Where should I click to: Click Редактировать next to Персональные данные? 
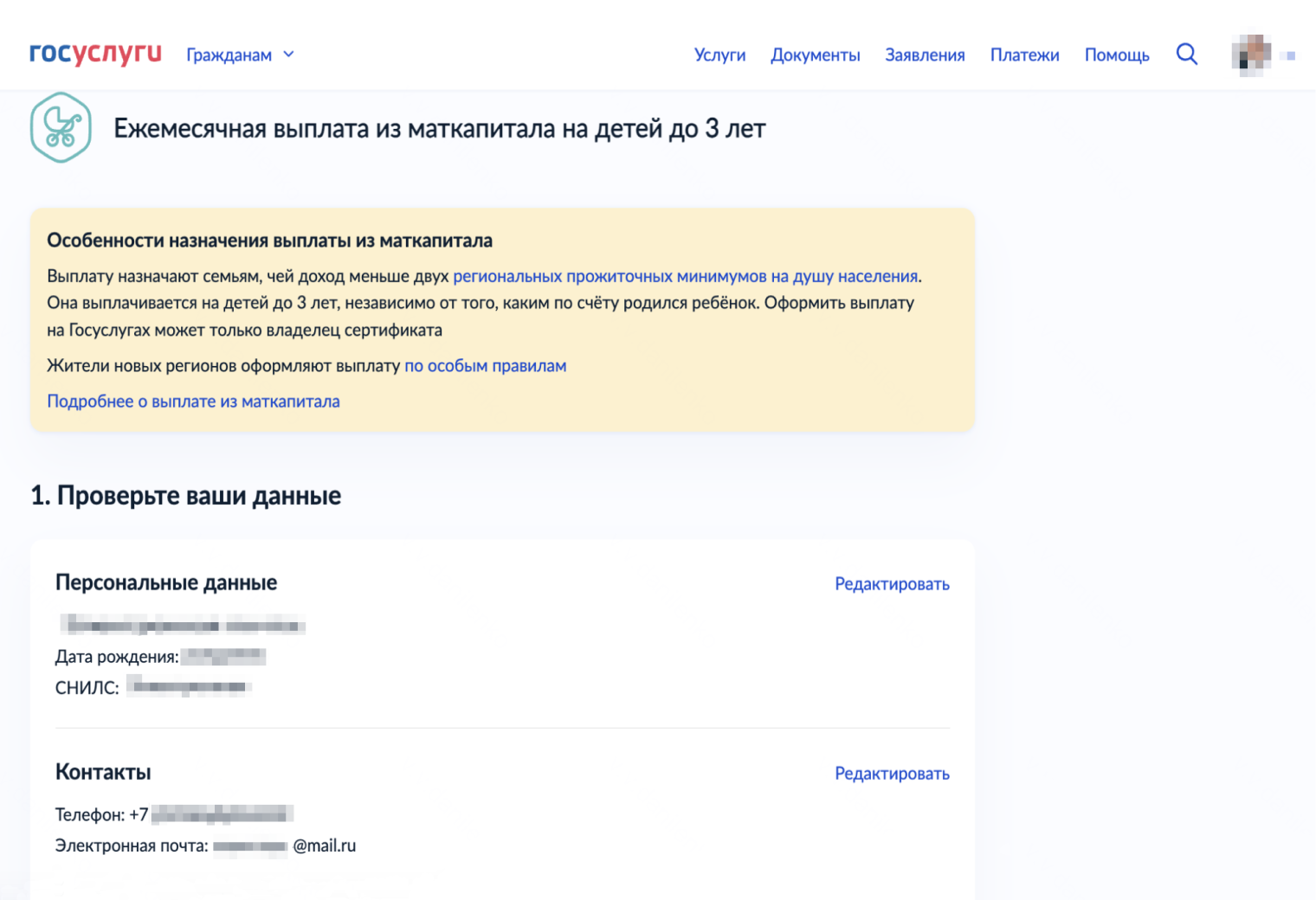tap(892, 583)
